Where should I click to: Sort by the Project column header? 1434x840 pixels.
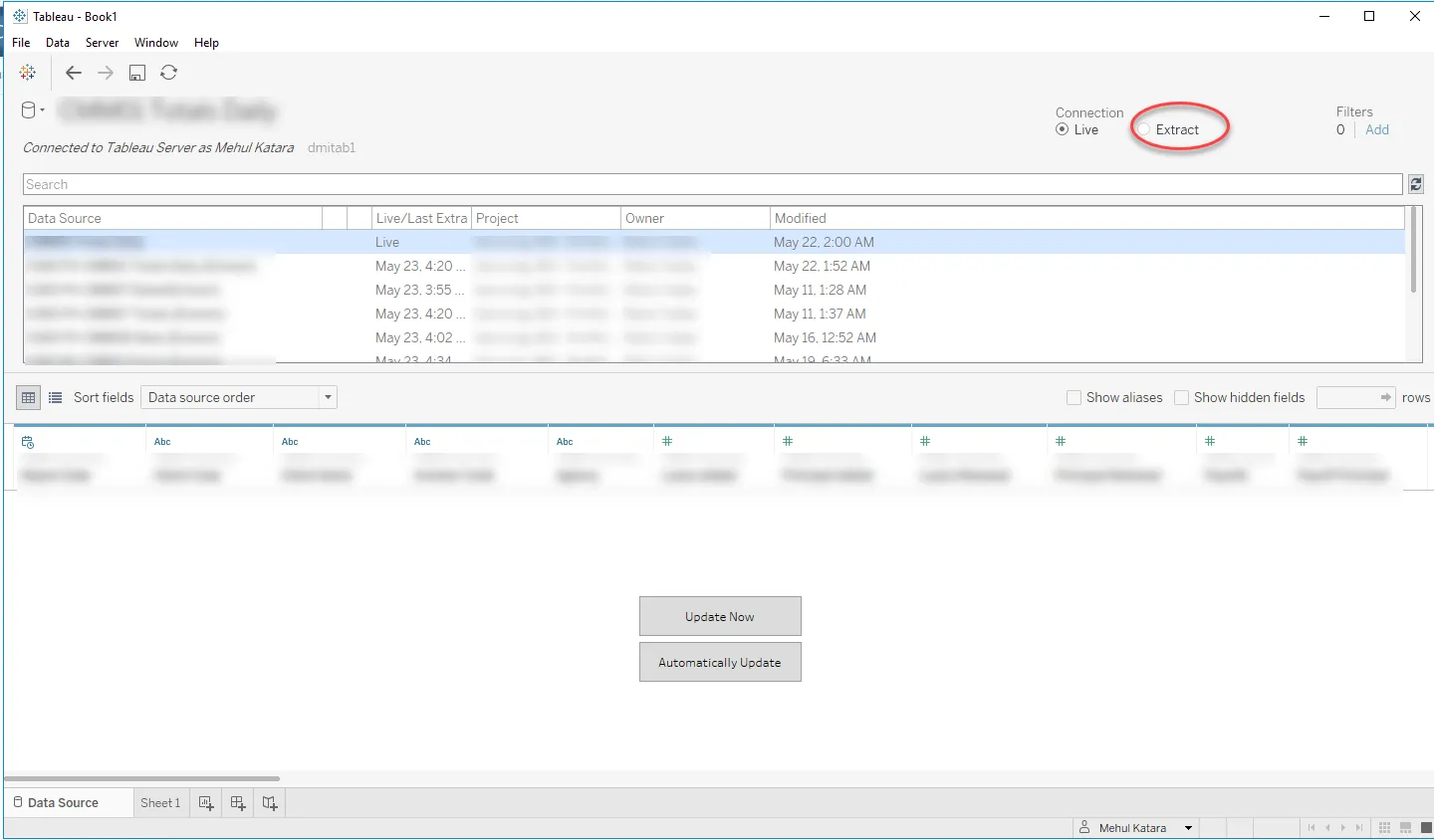pyautogui.click(x=546, y=218)
